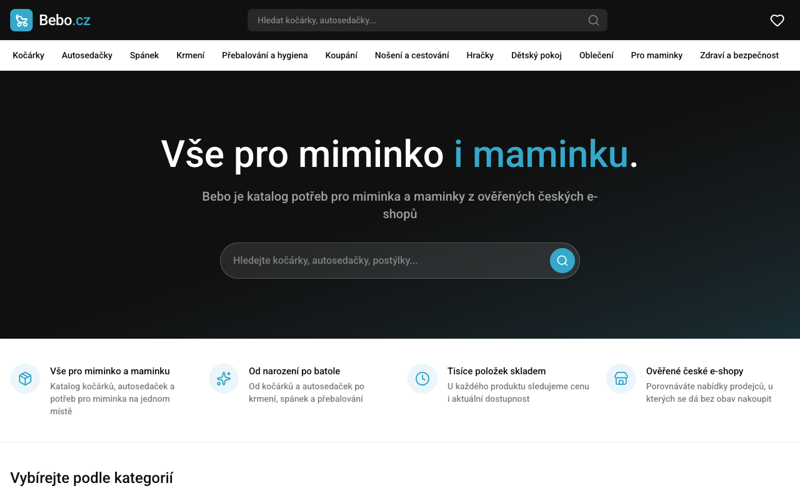Click the "Tisíce položek skladem" feature title
The width and height of the screenshot is (800, 500).
click(x=496, y=371)
